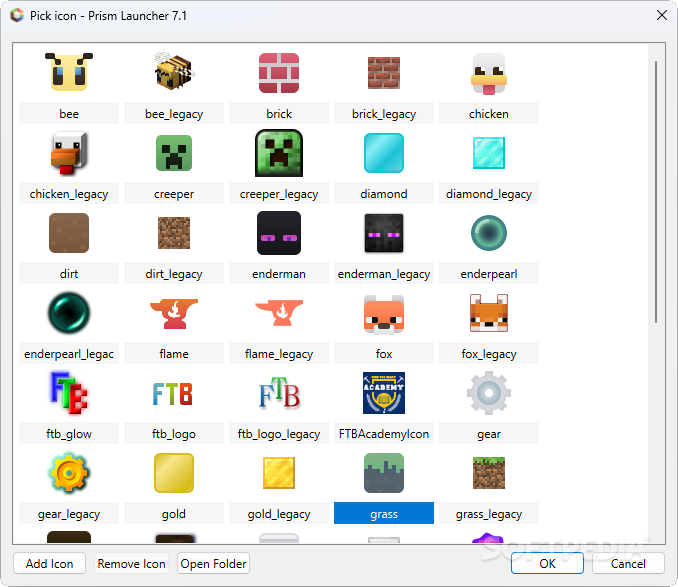
Task: Click the grass_legacy text label
Action: point(489,514)
